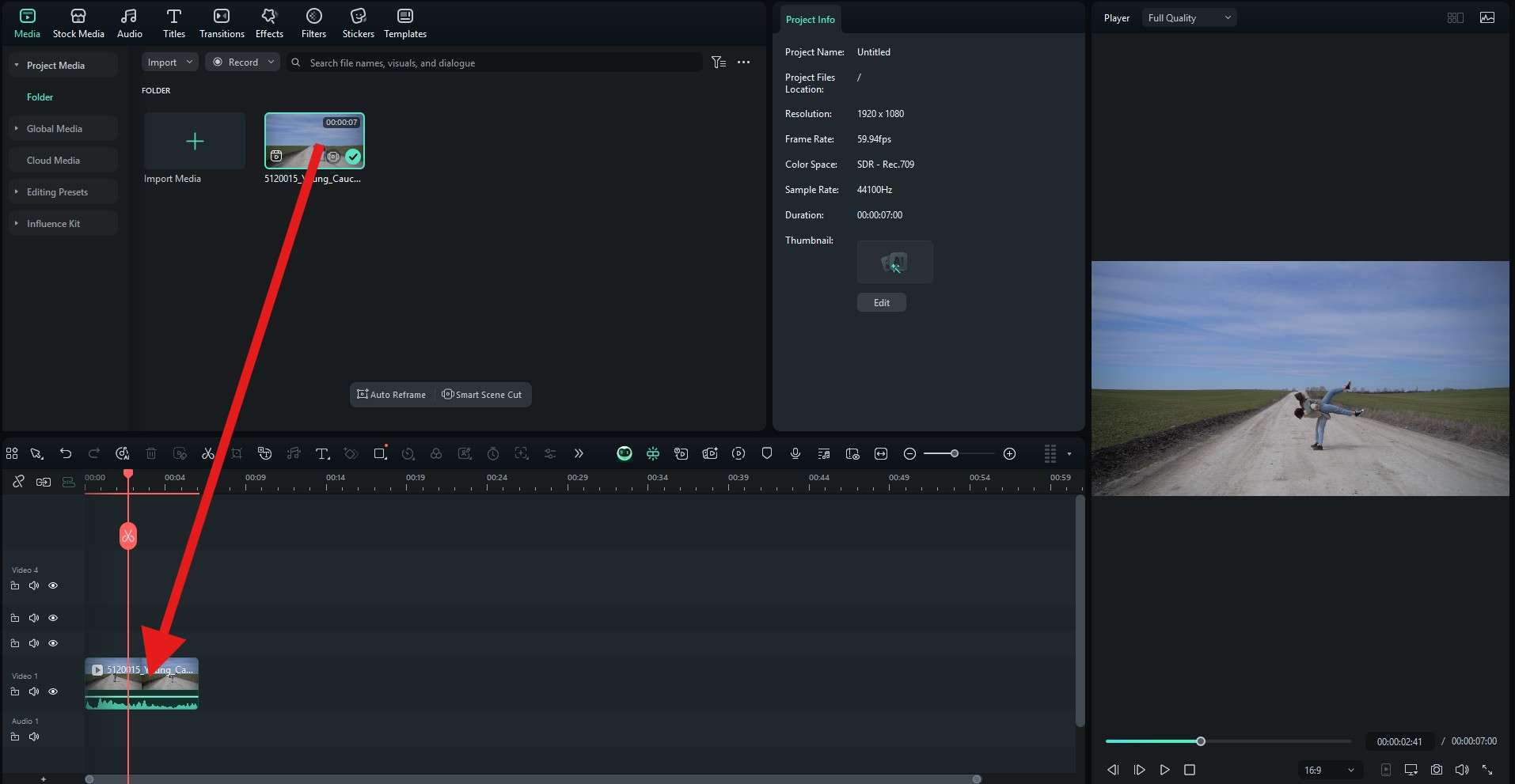
Task: Click the player compare view icon at top
Action: 1455,17
